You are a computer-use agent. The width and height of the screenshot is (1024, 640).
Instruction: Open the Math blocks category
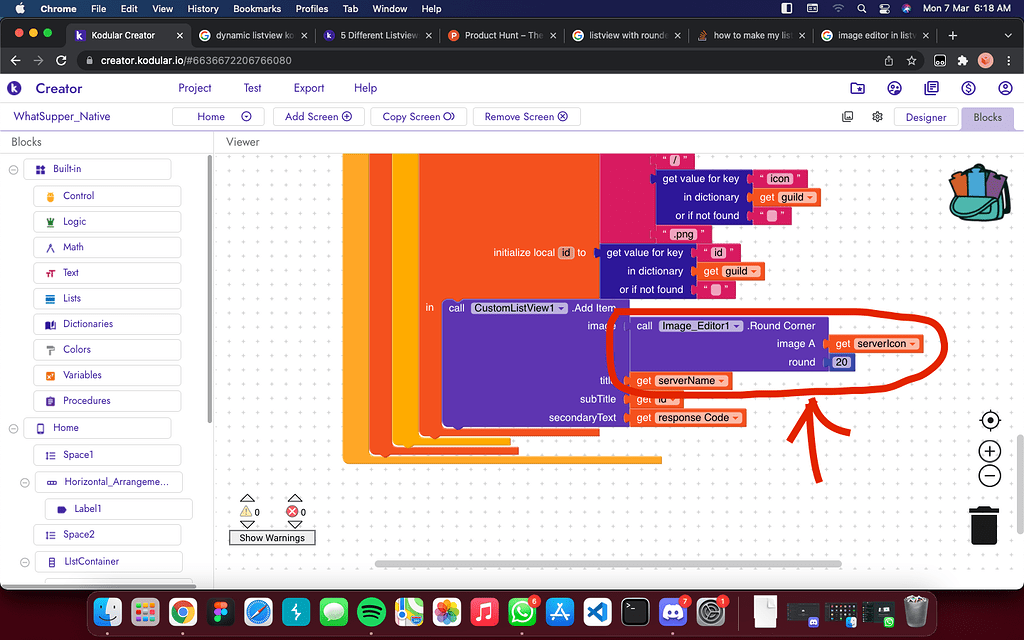coord(107,247)
